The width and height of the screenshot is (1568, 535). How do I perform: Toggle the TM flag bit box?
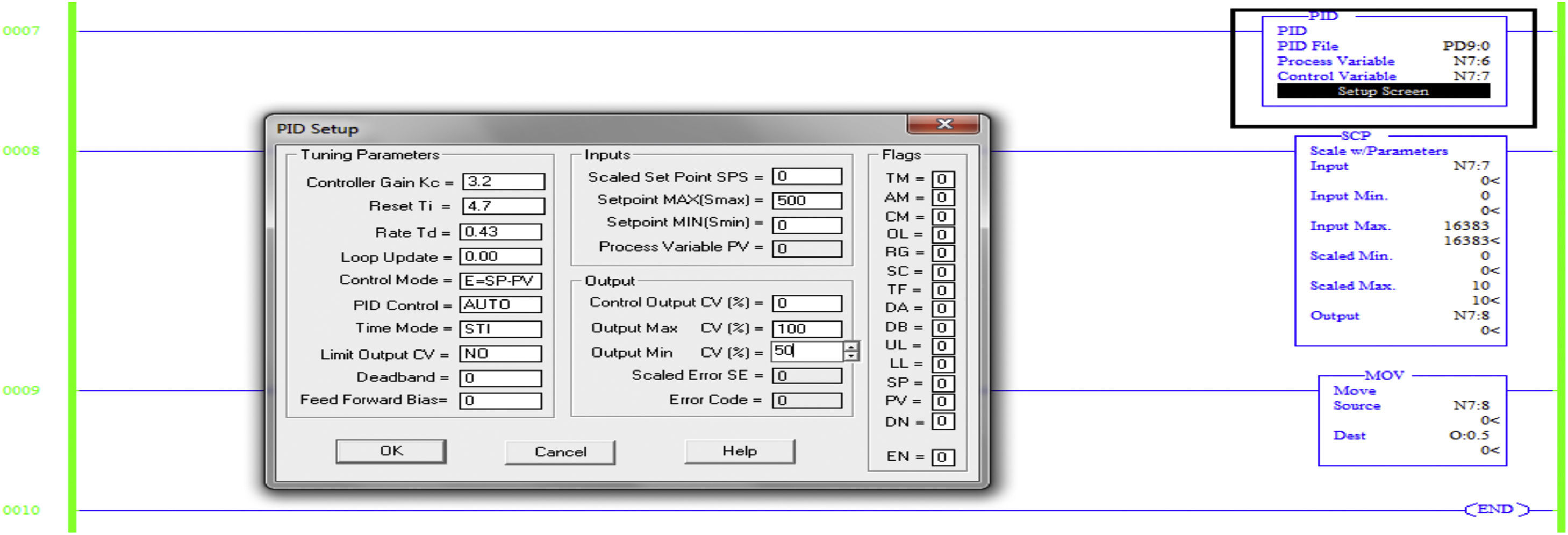tap(942, 179)
